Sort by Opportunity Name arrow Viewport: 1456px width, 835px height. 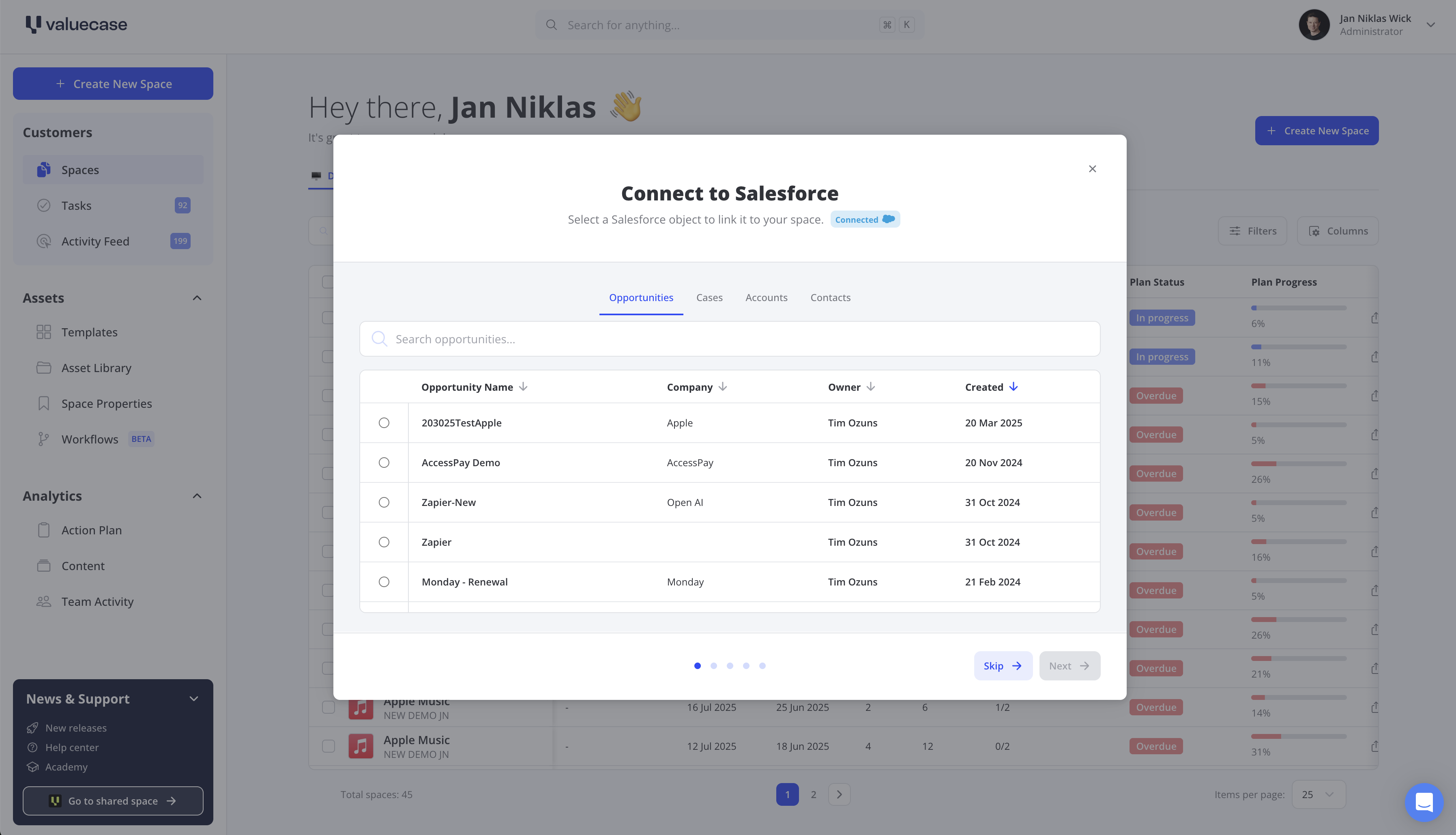tap(523, 387)
